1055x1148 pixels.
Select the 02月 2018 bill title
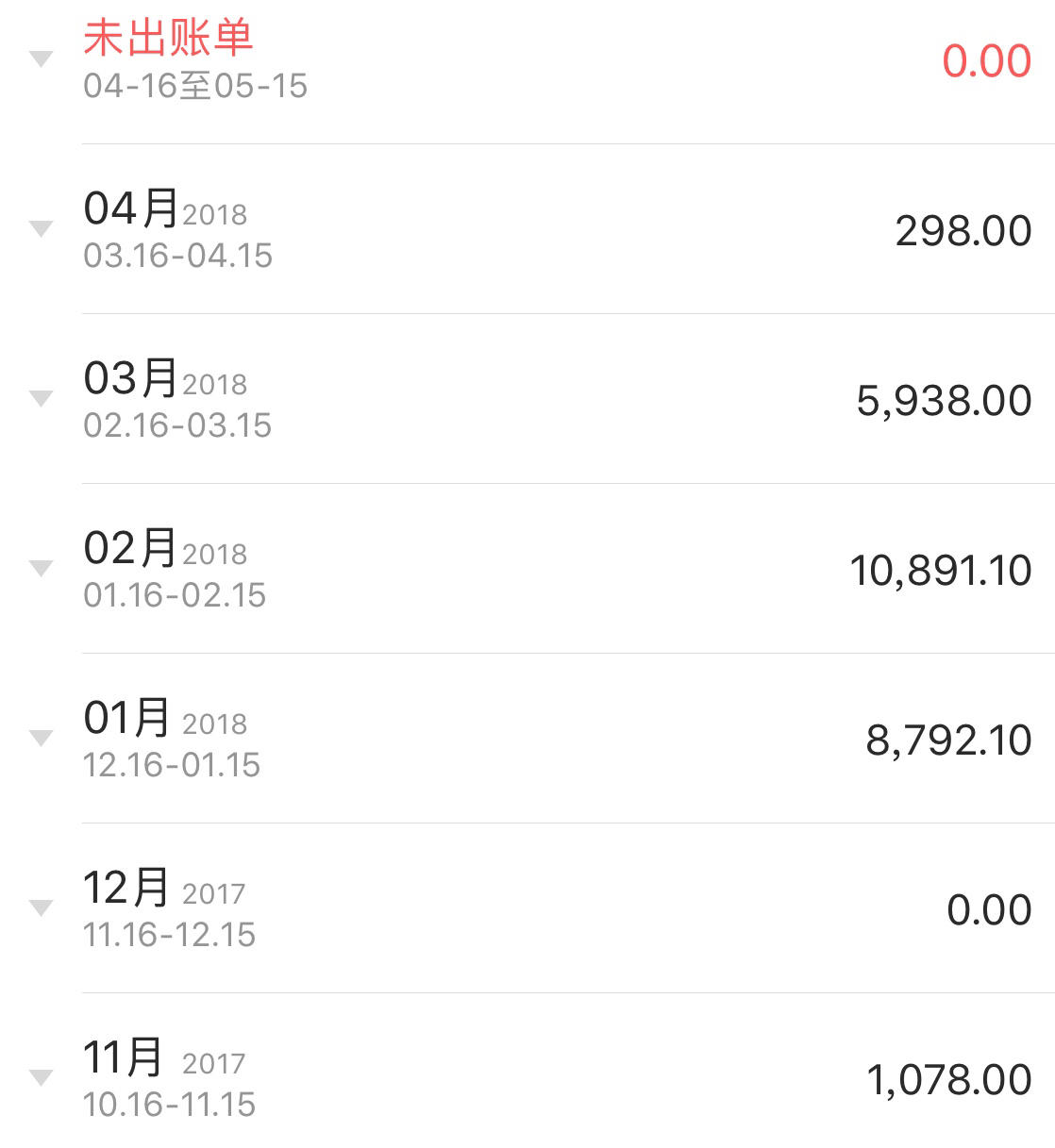pos(165,548)
